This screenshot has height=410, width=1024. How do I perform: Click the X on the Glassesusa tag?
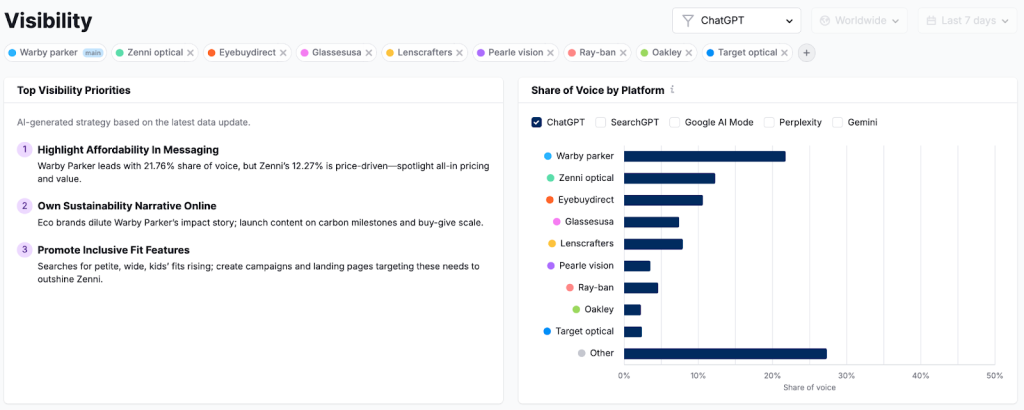369,53
